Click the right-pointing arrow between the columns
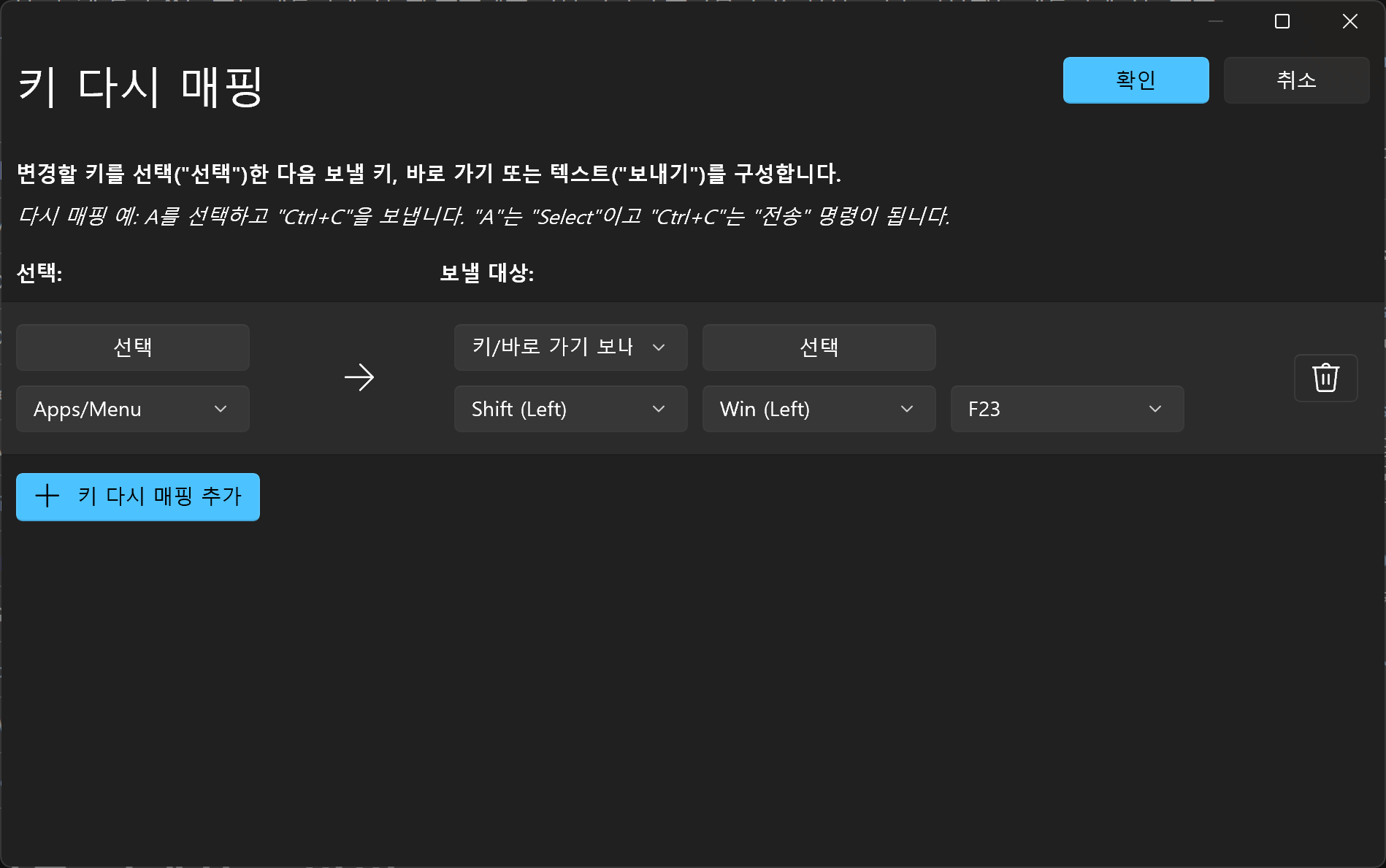1386x868 pixels. point(359,377)
